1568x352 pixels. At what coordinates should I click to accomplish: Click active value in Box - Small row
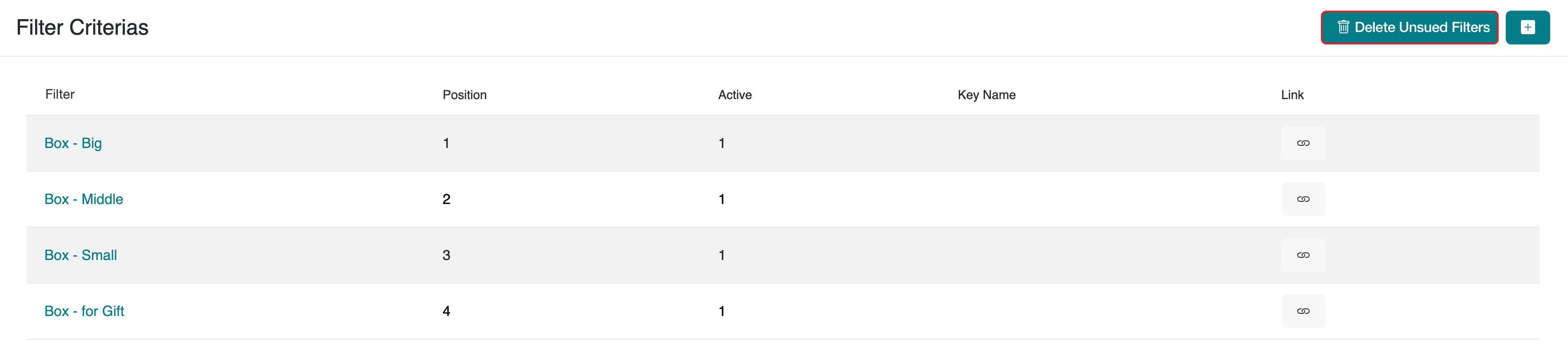click(721, 255)
